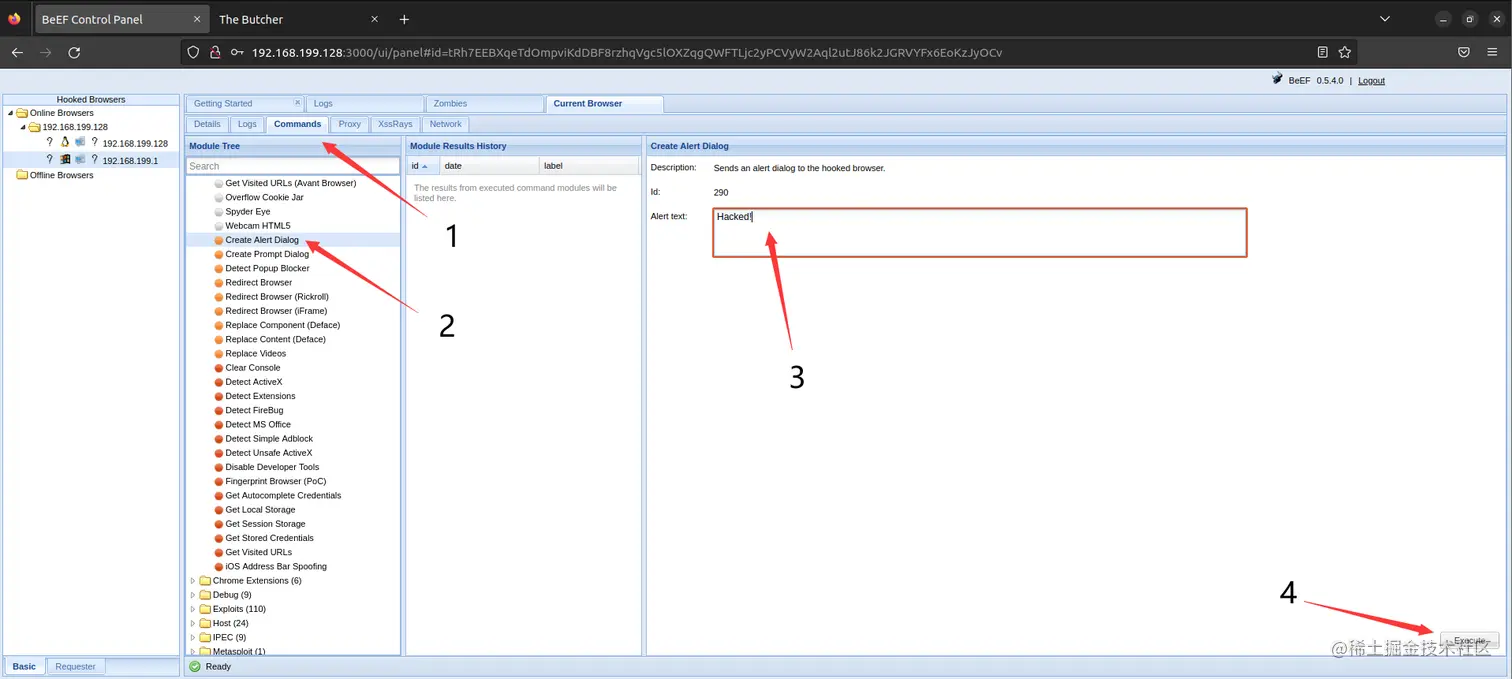
Task: Select the Overflow Cookie Jar module
Action: (264, 197)
